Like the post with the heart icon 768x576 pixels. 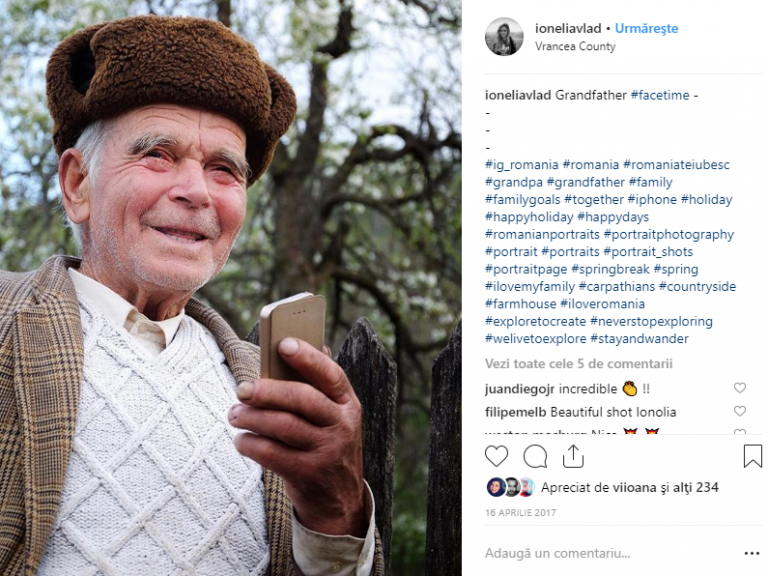click(x=496, y=456)
